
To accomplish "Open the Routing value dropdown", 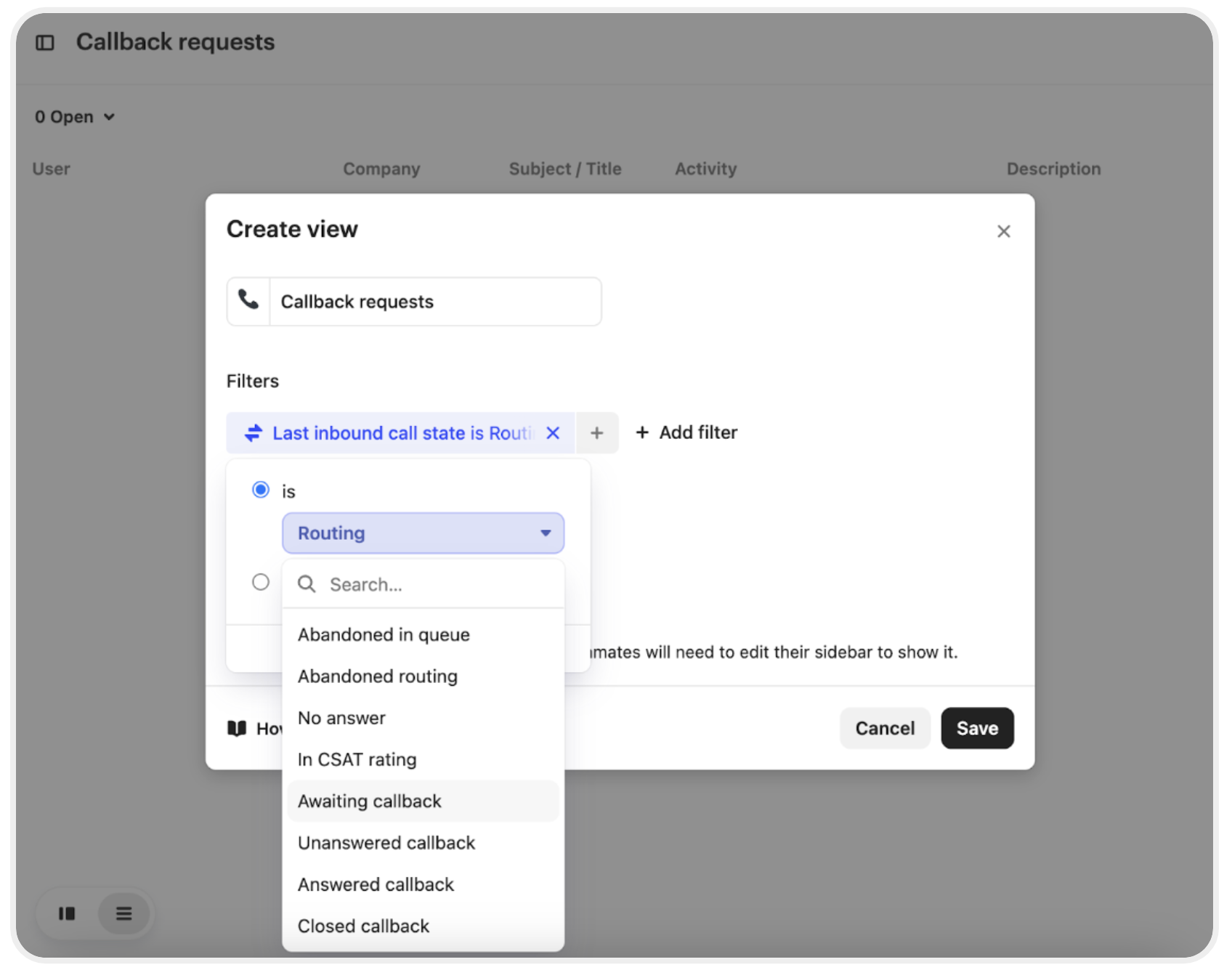I will click(423, 533).
